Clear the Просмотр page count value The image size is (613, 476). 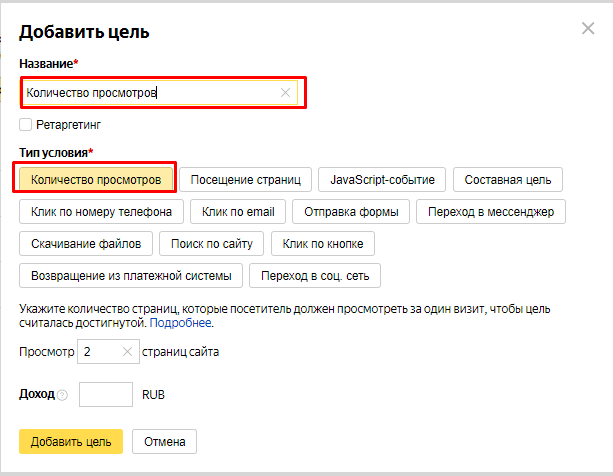point(127,352)
